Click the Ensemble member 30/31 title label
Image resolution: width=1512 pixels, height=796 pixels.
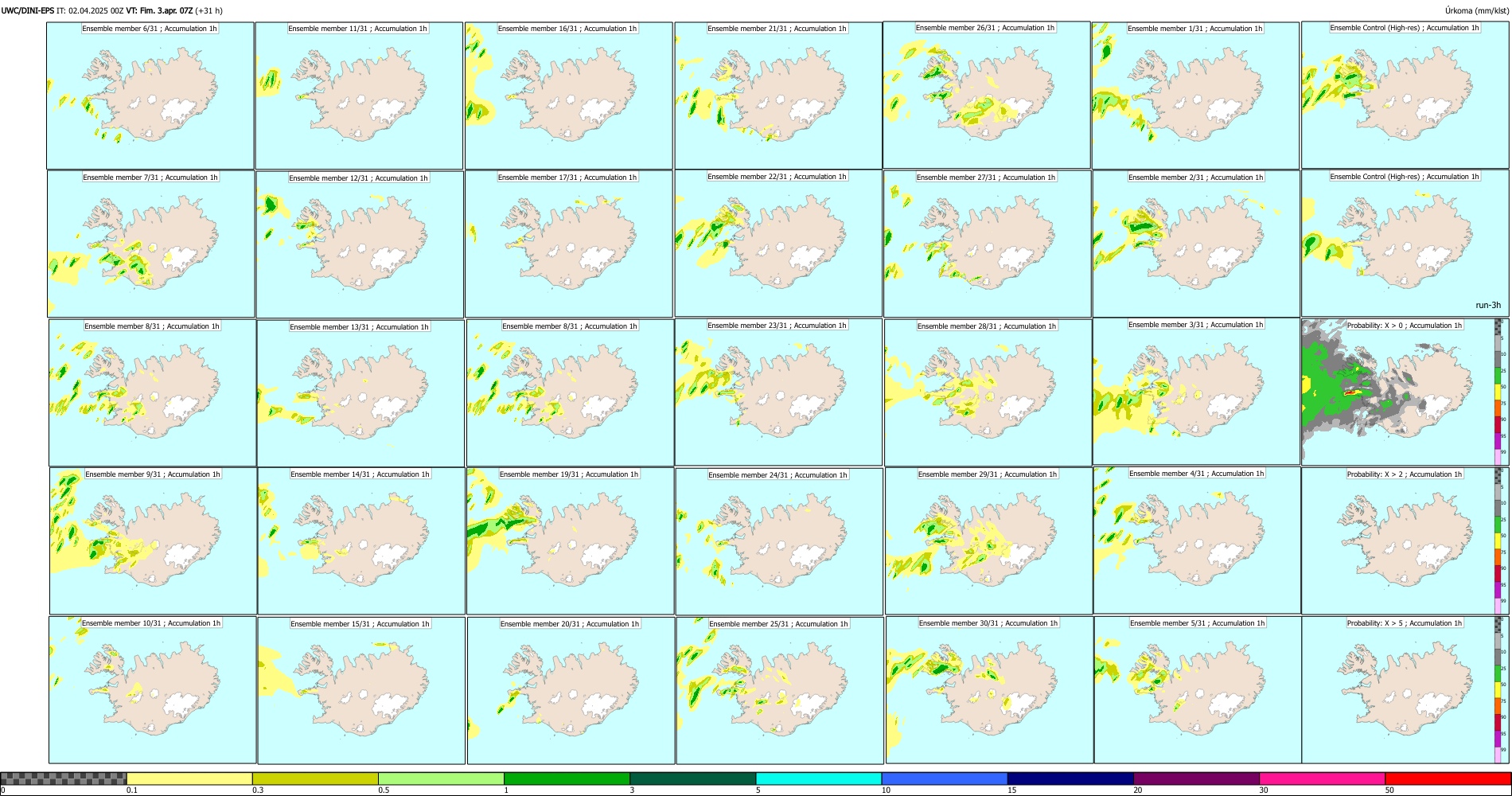coord(988,623)
